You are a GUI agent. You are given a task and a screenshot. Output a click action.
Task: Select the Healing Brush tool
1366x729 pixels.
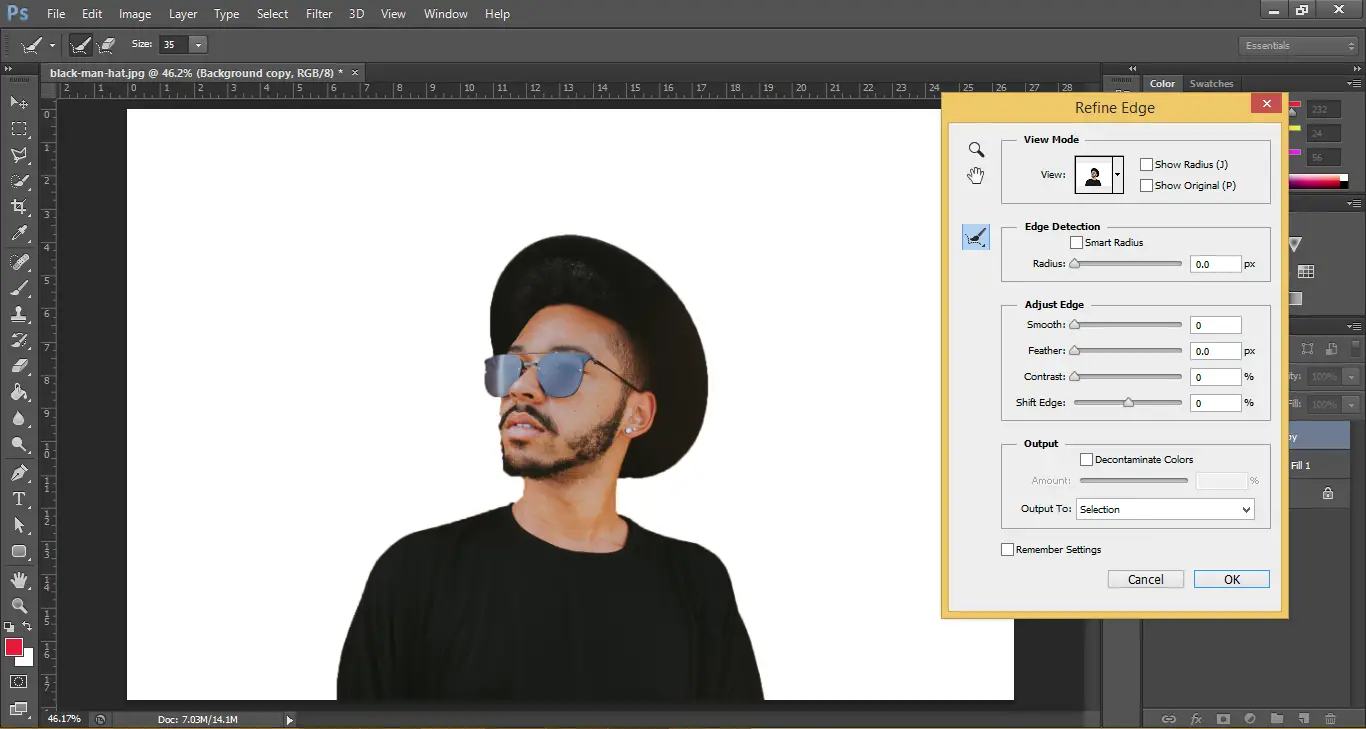pyautogui.click(x=19, y=262)
